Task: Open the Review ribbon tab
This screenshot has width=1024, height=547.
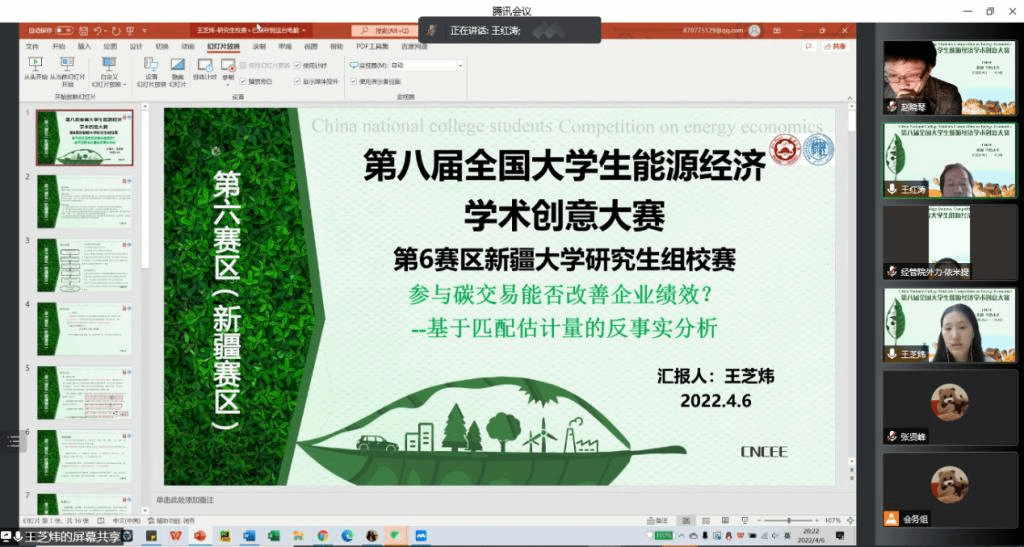Action: click(285, 46)
